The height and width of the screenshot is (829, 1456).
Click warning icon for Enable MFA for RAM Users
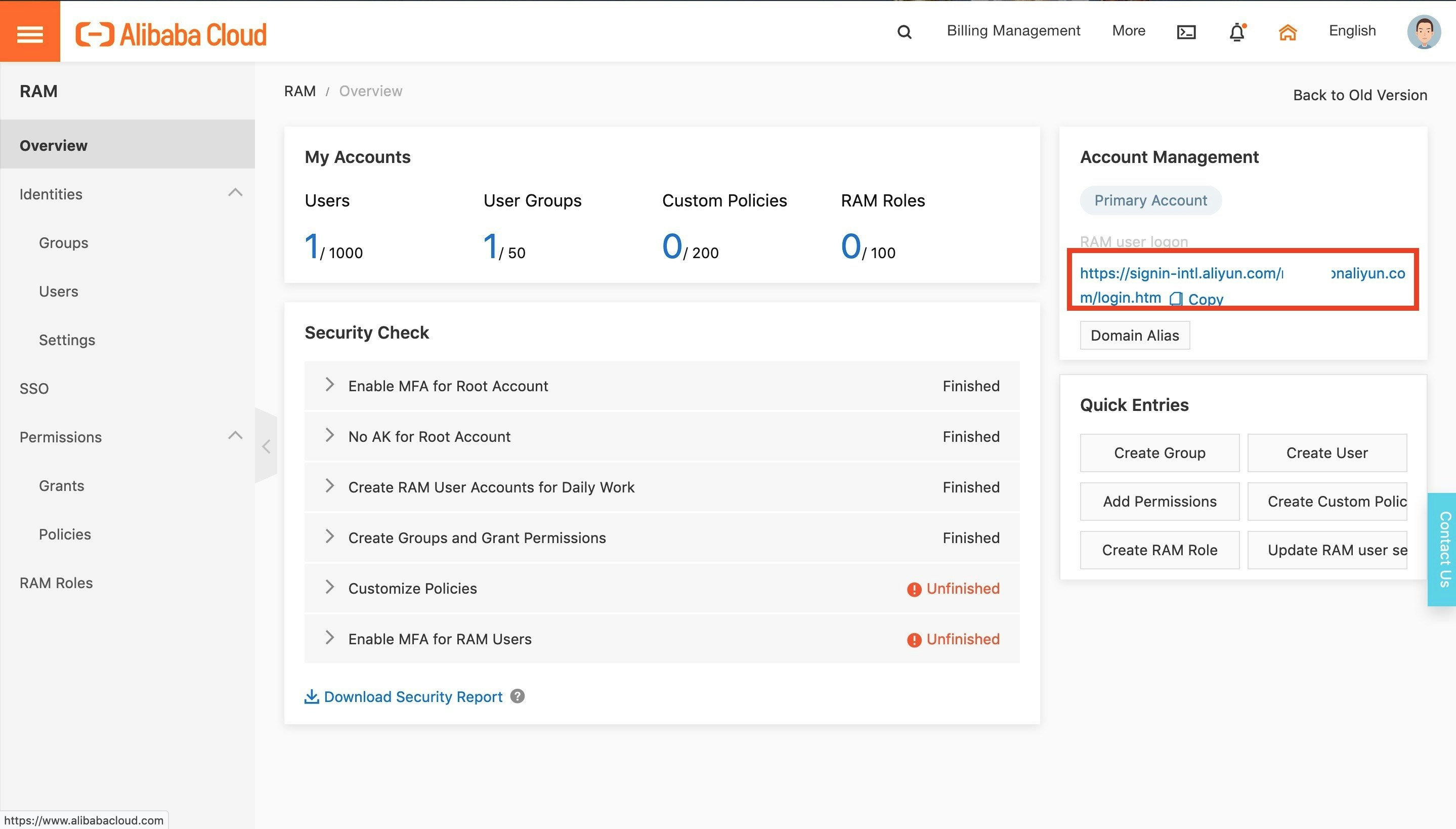914,640
